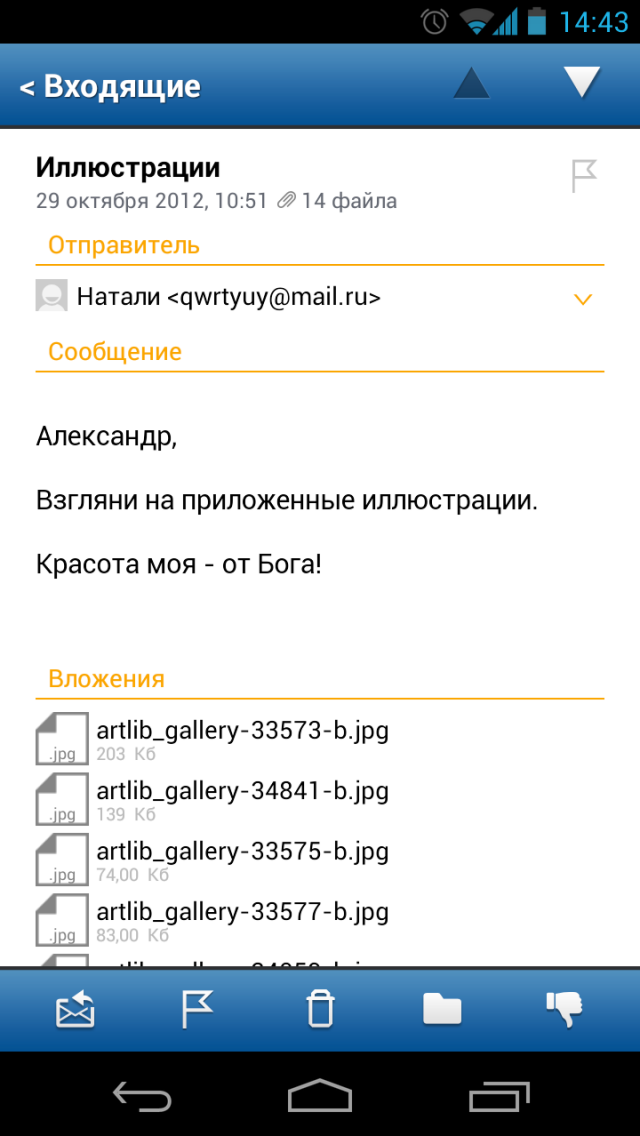The width and height of the screenshot is (640, 1136).
Task: Navigate to previous message with up arrow
Action: [x=470, y=84]
